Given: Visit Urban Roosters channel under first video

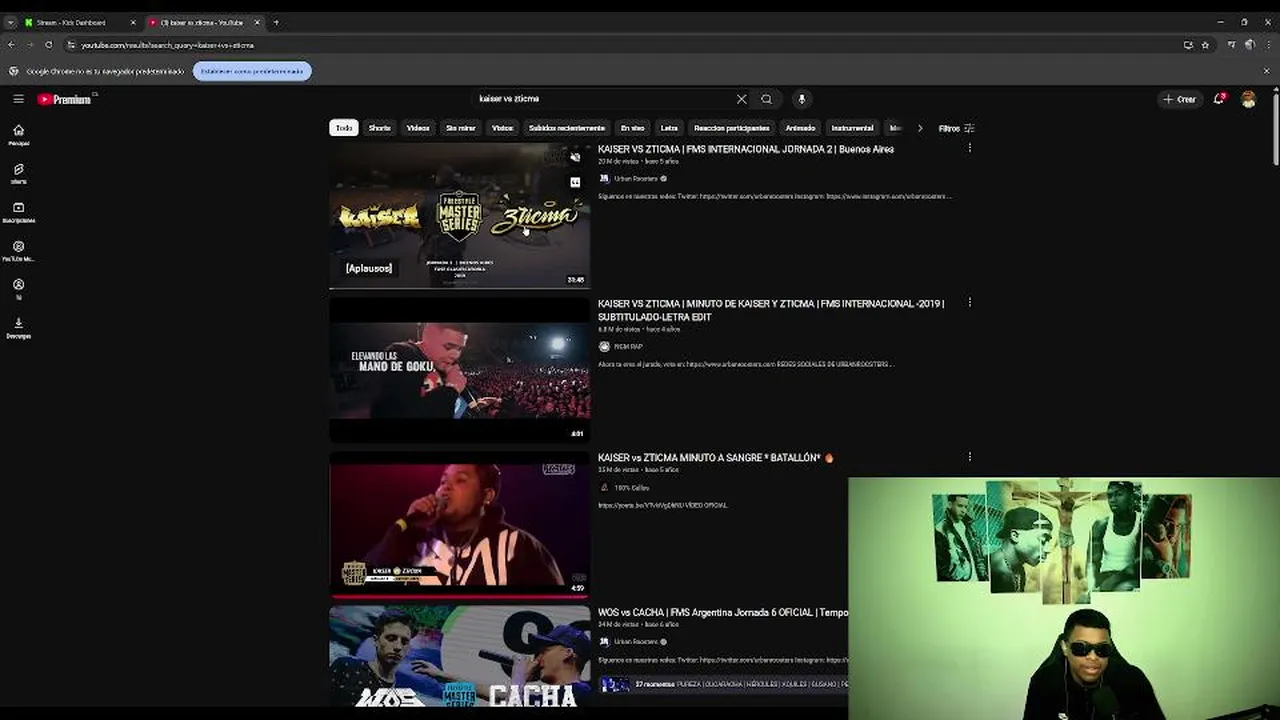Looking at the screenshot, I should (636, 179).
